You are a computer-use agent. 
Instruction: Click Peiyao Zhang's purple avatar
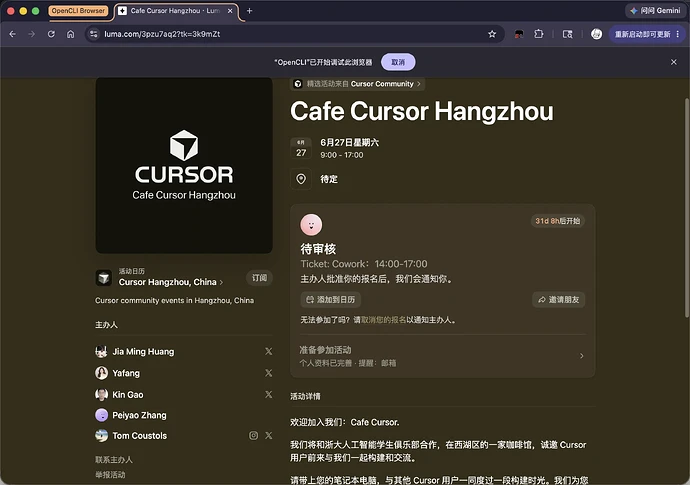[x=101, y=415]
